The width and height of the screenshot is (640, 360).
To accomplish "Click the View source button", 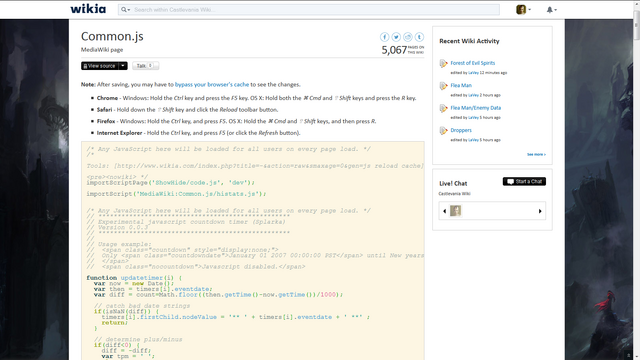I will (100, 66).
